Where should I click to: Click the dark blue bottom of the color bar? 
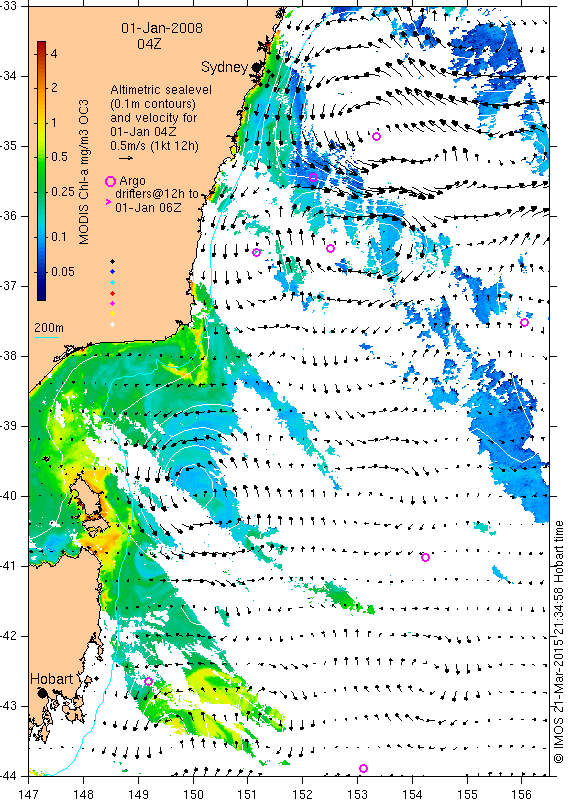42,293
